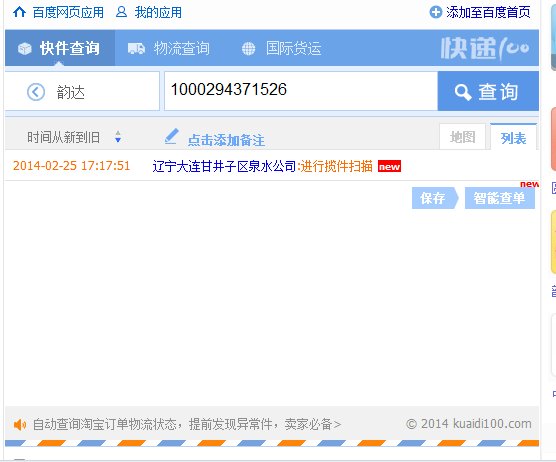This screenshot has height=462, width=556.
Task: Click the truck icon on 物流查询
Action: click(x=137, y=49)
